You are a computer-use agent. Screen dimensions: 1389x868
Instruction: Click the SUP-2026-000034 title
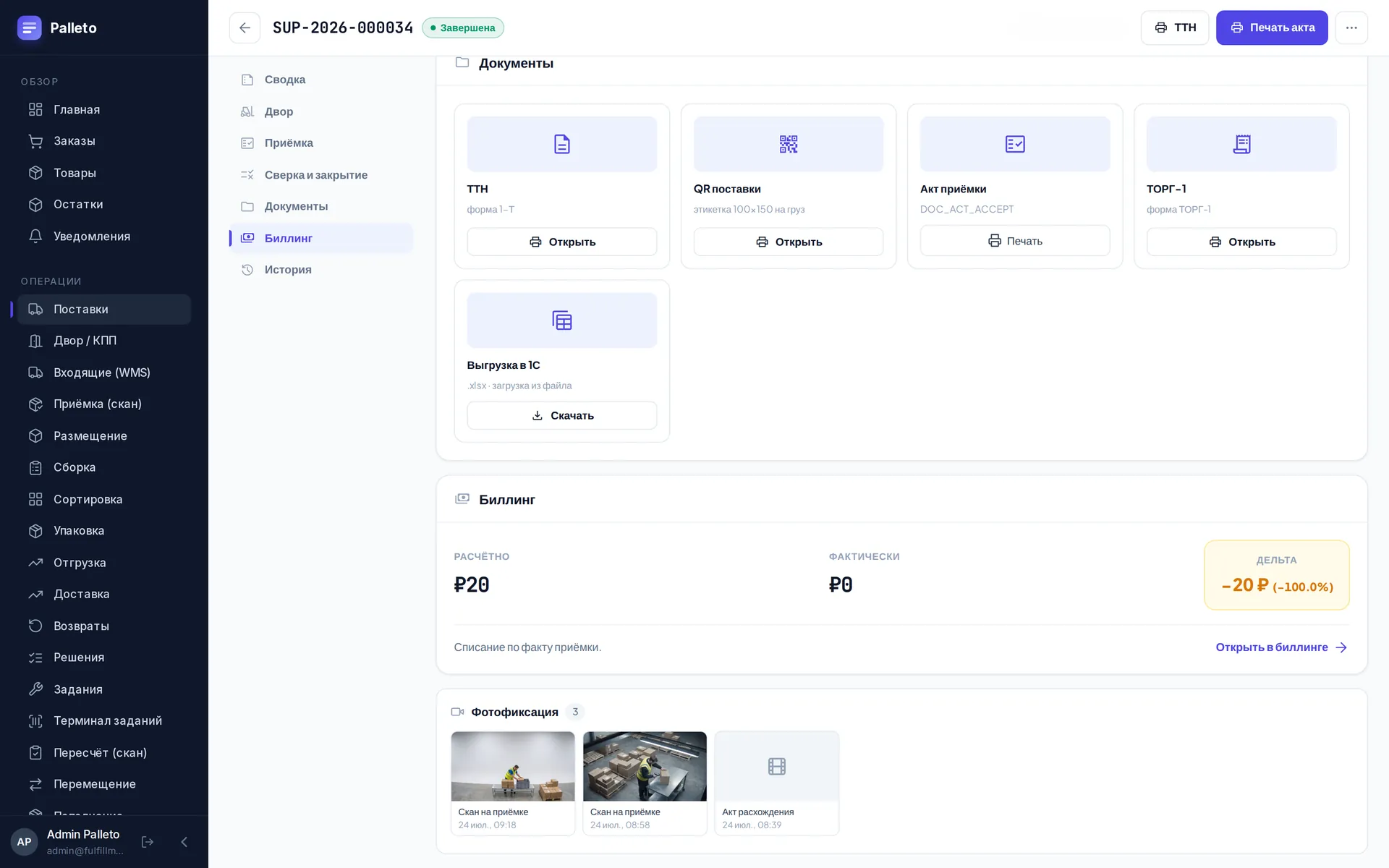(343, 27)
